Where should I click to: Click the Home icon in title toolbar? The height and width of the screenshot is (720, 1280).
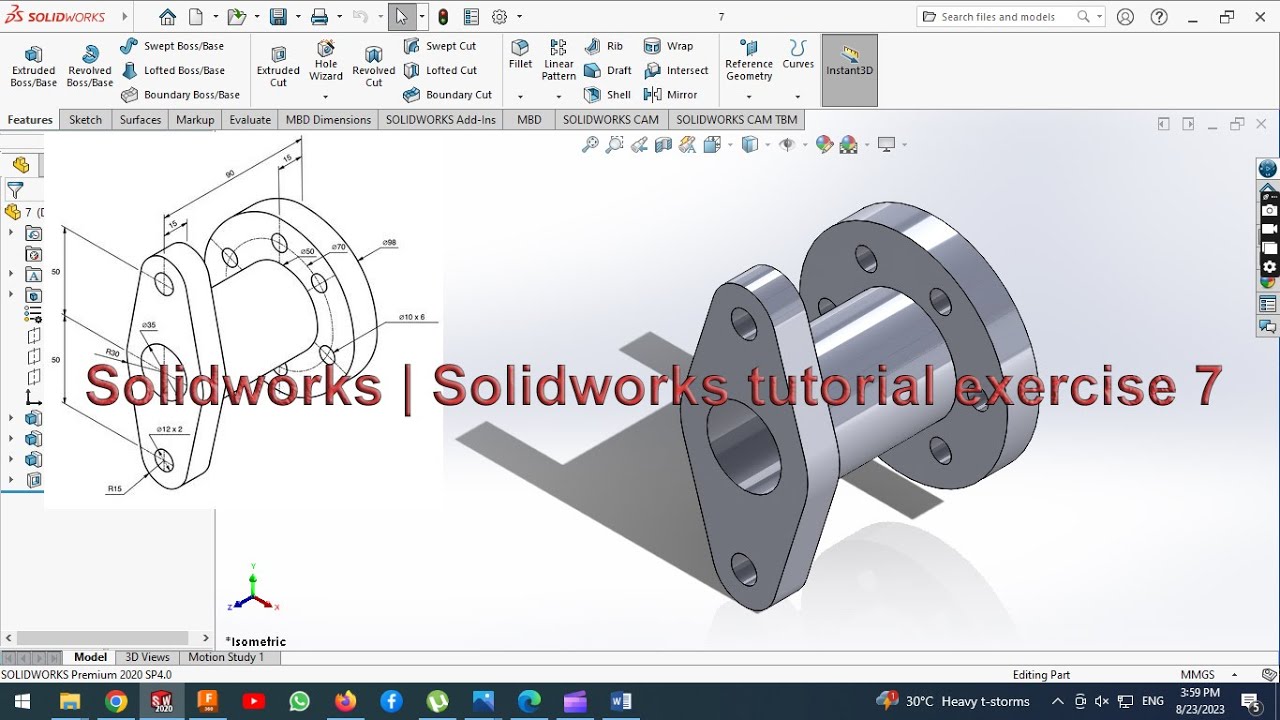(167, 17)
